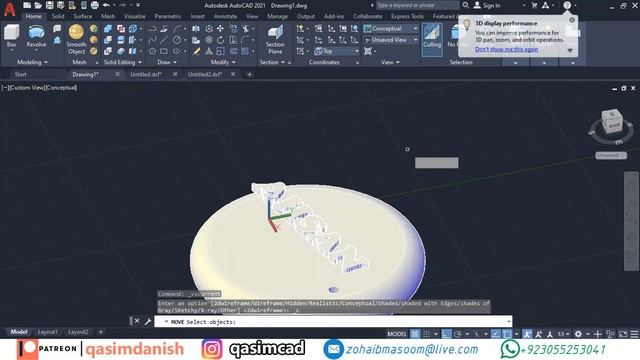Click the Autodesk App Store cart icon
The image size is (640, 360).
point(534,5)
